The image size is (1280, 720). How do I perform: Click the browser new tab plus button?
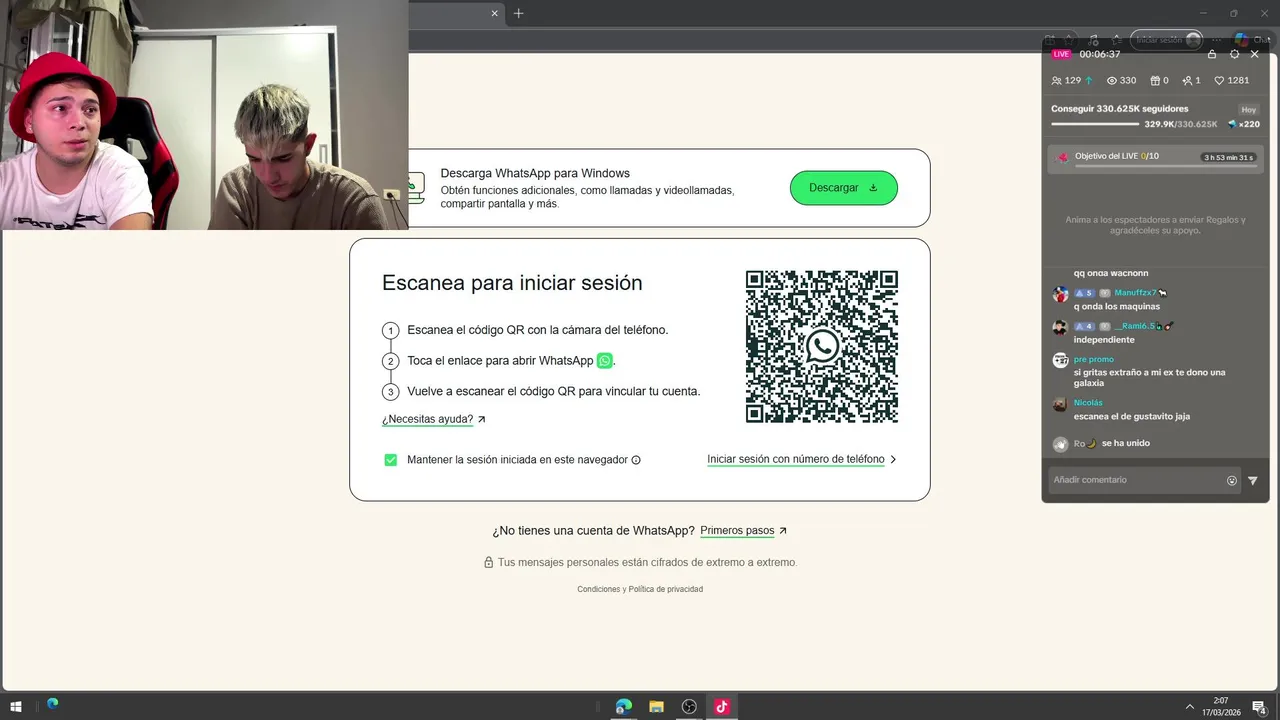pos(518,13)
